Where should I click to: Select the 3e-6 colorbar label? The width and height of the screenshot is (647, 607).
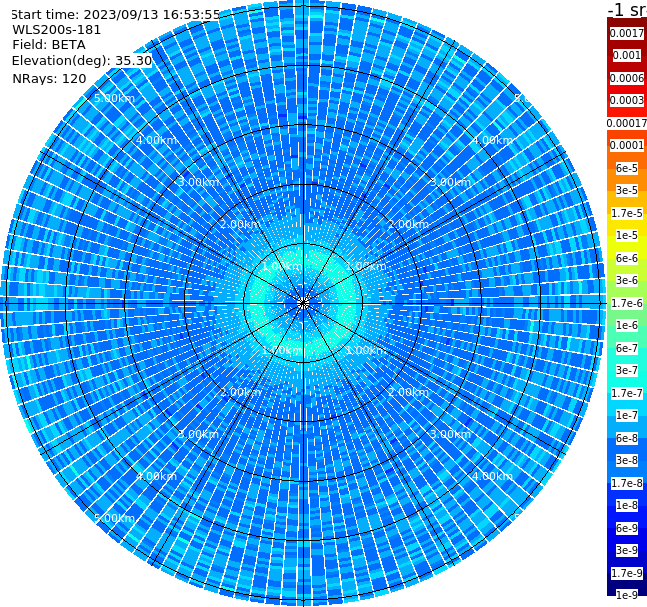(x=627, y=280)
